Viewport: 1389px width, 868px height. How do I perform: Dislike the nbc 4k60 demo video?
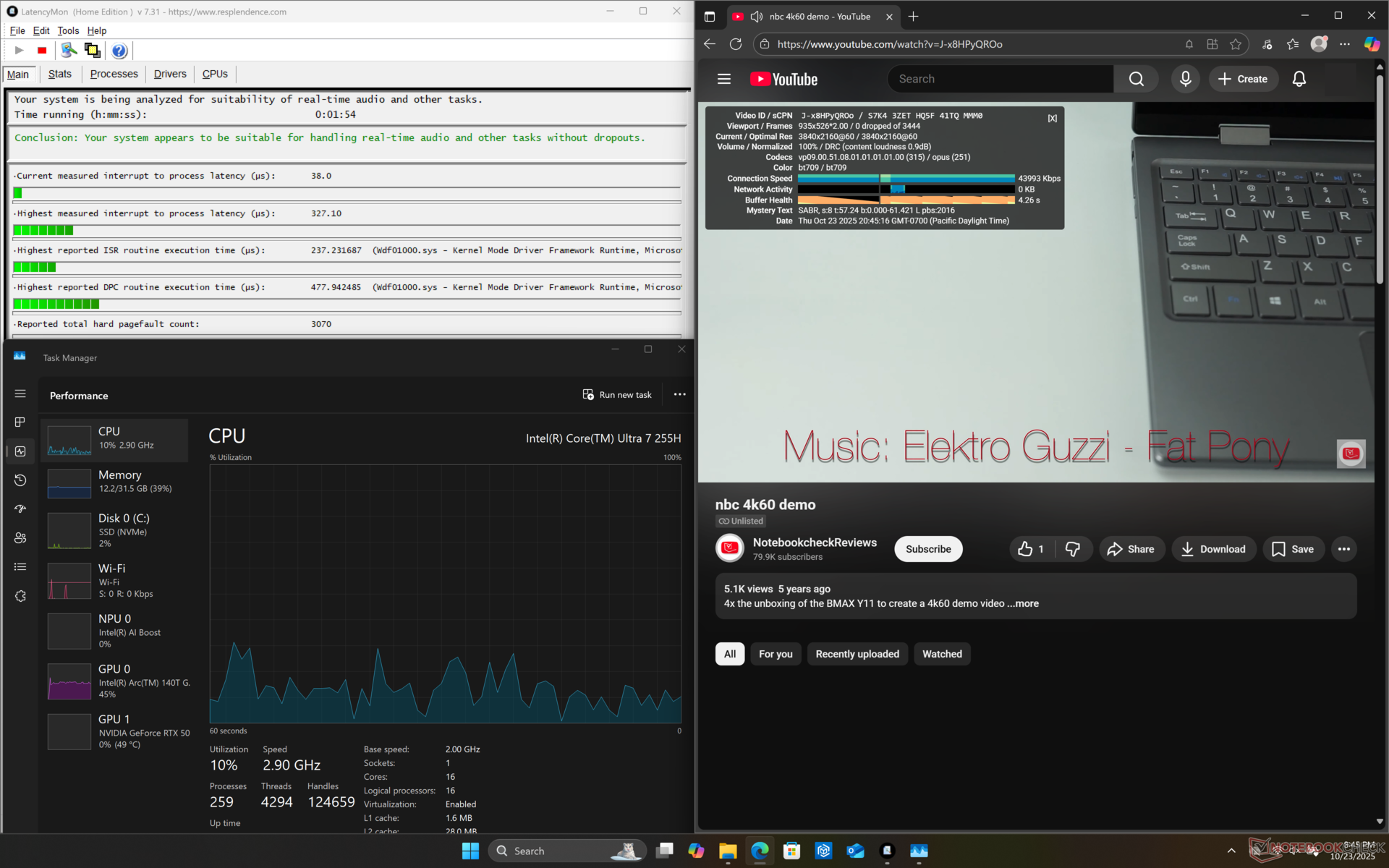pos(1072,549)
